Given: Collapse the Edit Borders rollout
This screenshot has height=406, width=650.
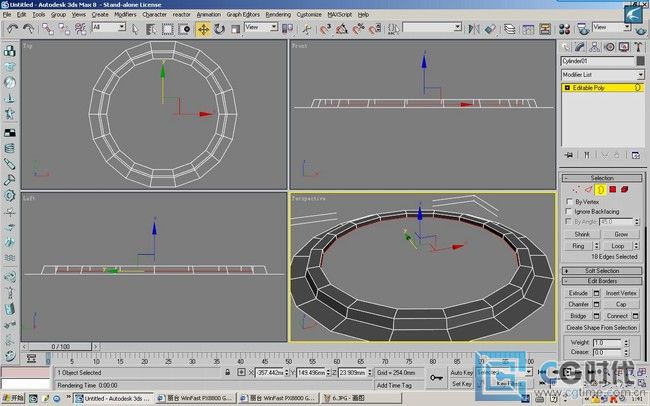Looking at the screenshot, I should 602,281.
